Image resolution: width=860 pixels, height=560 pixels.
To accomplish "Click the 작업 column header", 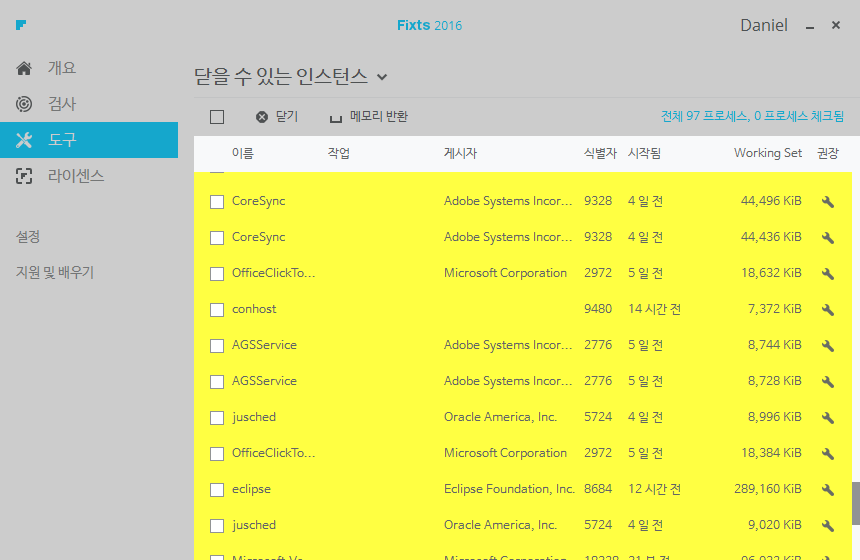I will point(338,153).
